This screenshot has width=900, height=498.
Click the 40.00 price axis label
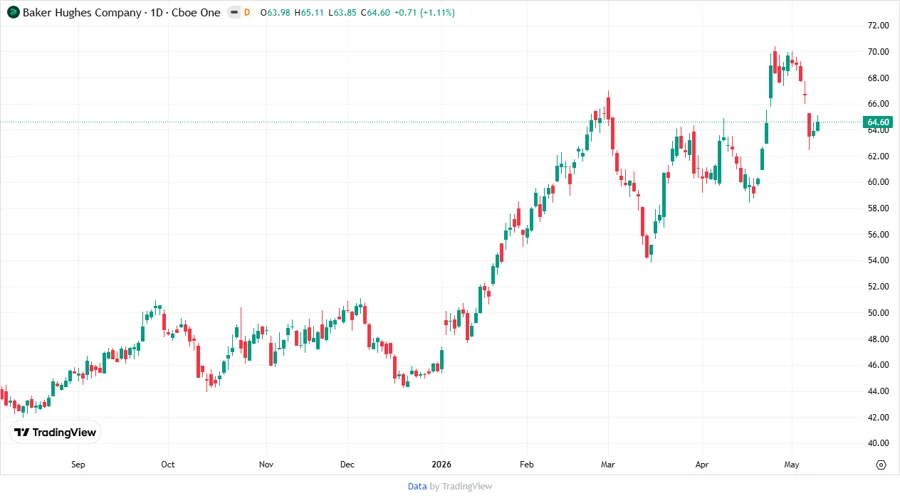[878, 443]
